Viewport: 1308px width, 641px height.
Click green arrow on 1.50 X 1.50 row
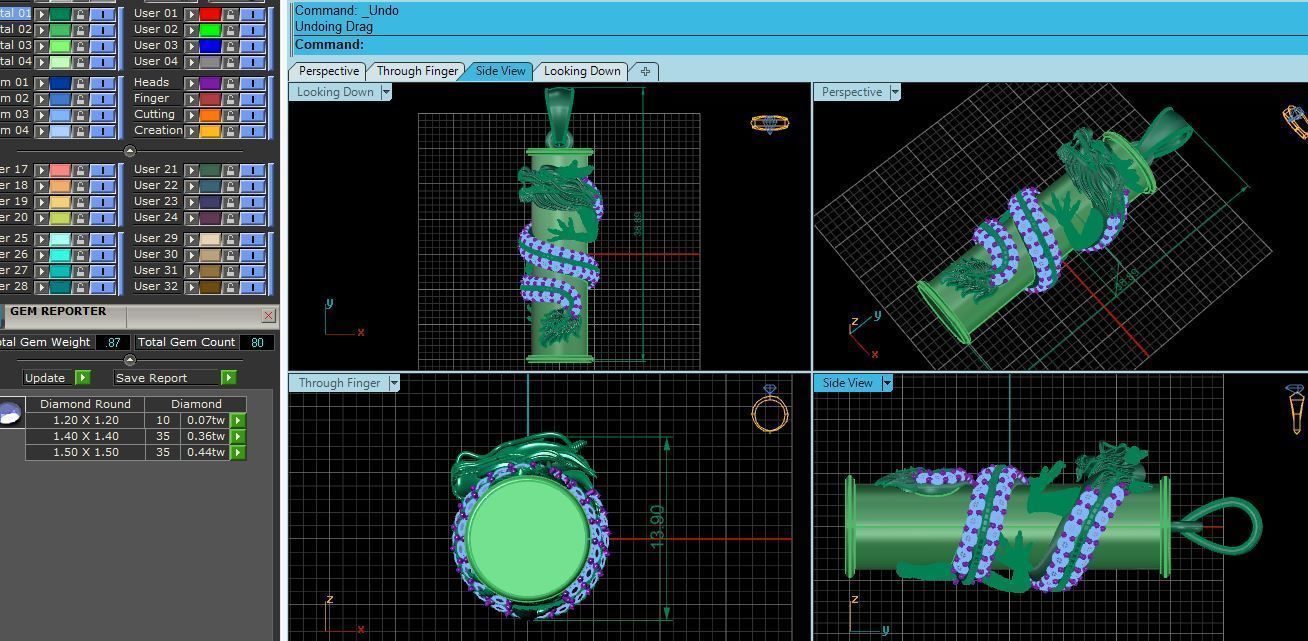pos(238,453)
